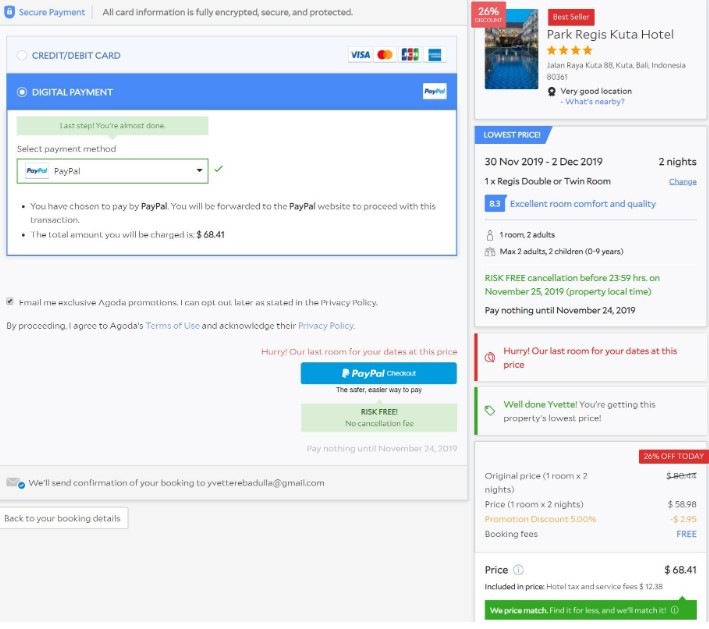Click the Secure Payment label
The height and width of the screenshot is (629, 709).
coord(52,12)
